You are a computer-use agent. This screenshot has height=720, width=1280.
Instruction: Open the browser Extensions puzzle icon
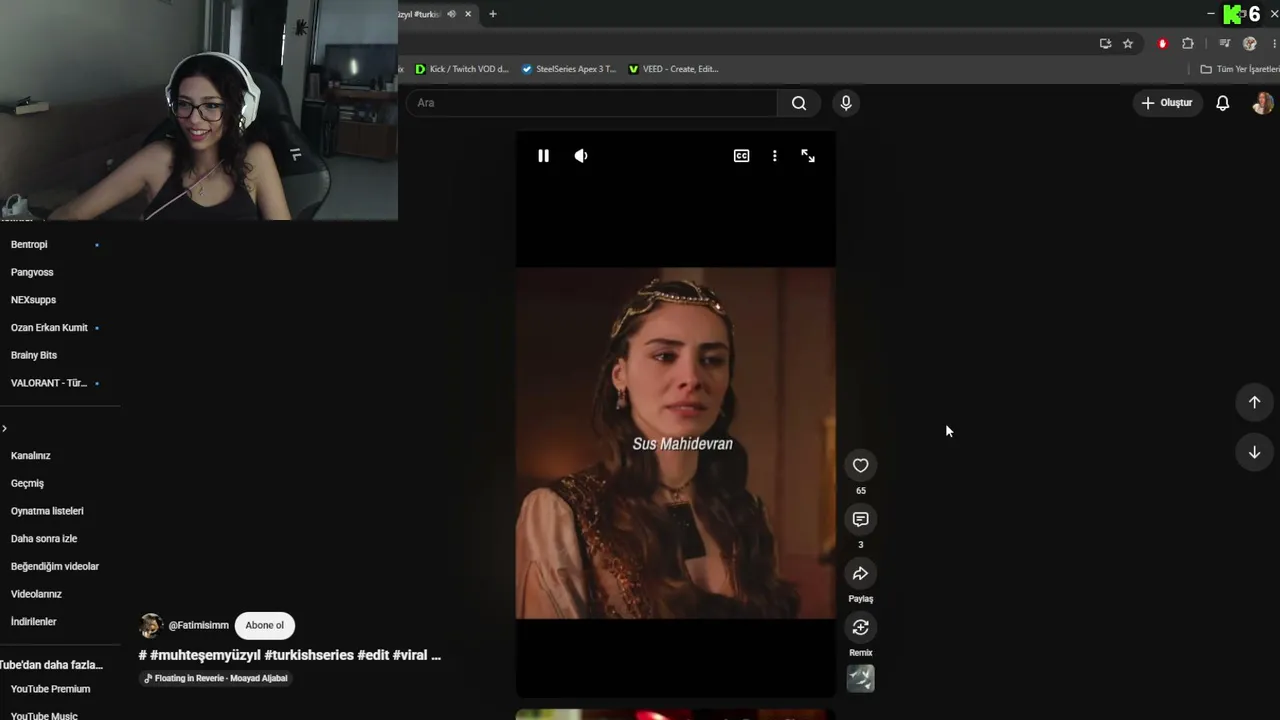[x=1188, y=44]
